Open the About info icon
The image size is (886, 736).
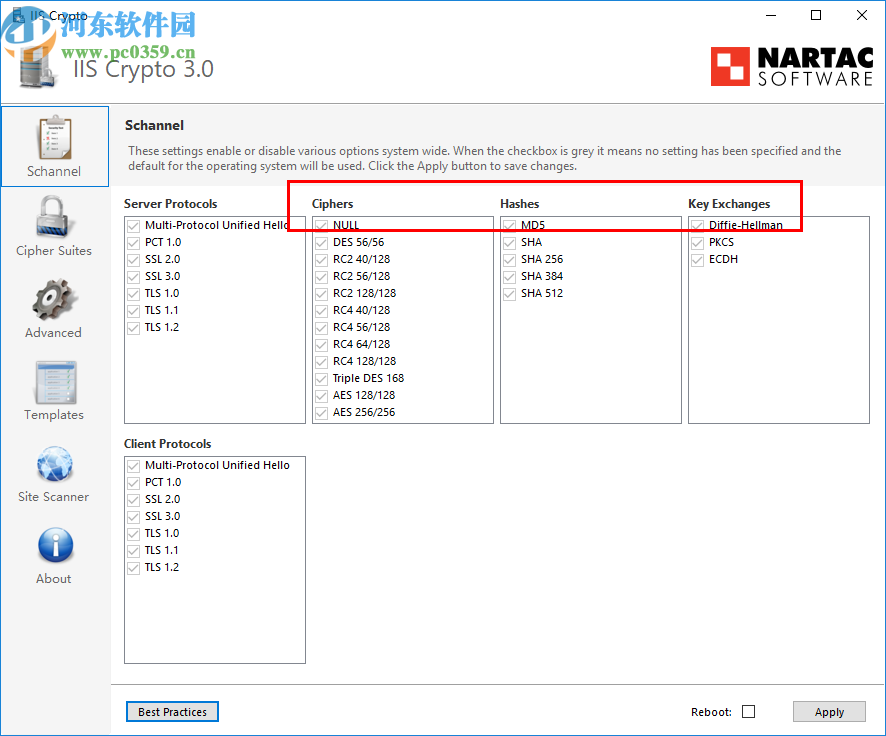pyautogui.click(x=55, y=546)
